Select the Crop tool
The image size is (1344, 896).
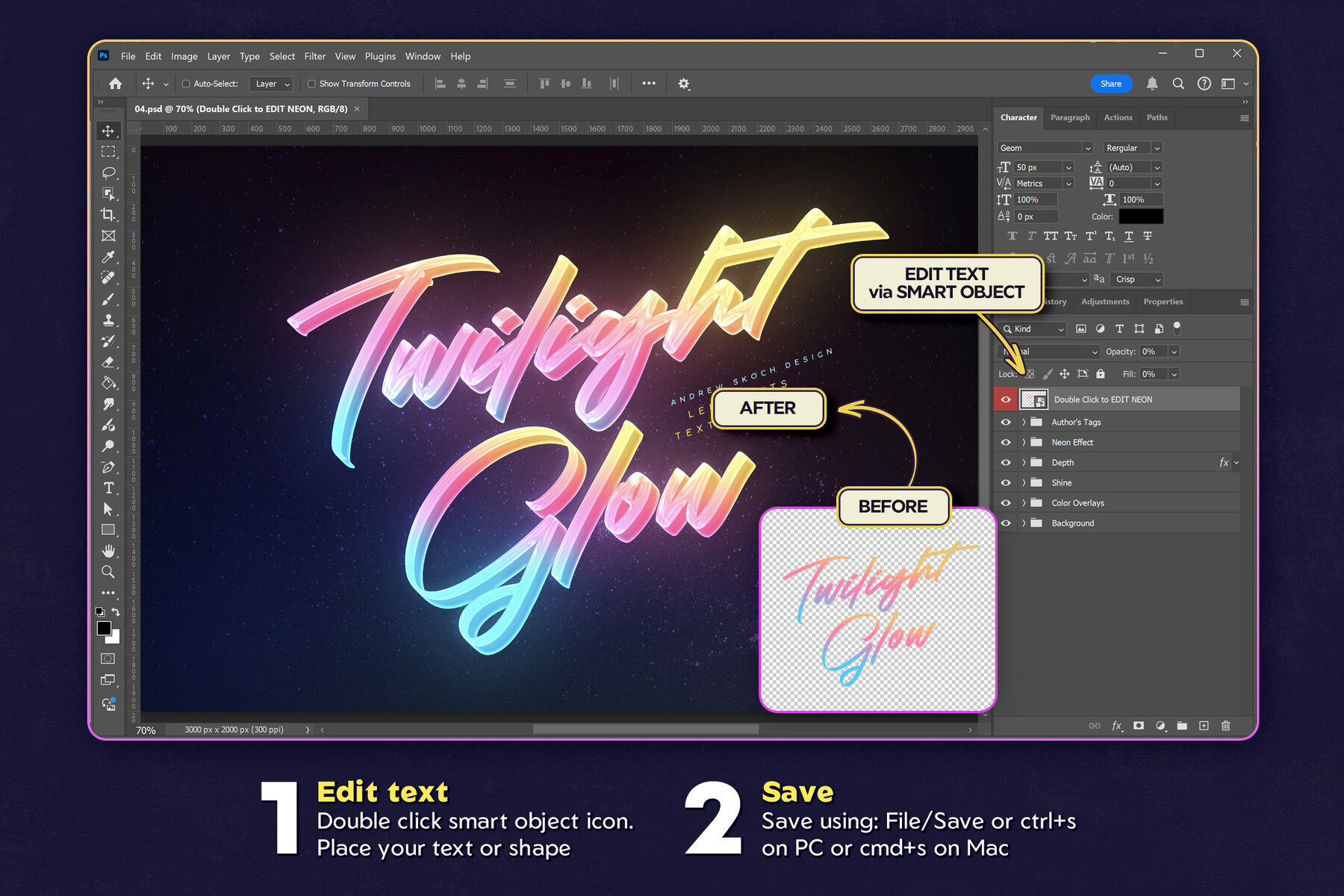pos(108,215)
